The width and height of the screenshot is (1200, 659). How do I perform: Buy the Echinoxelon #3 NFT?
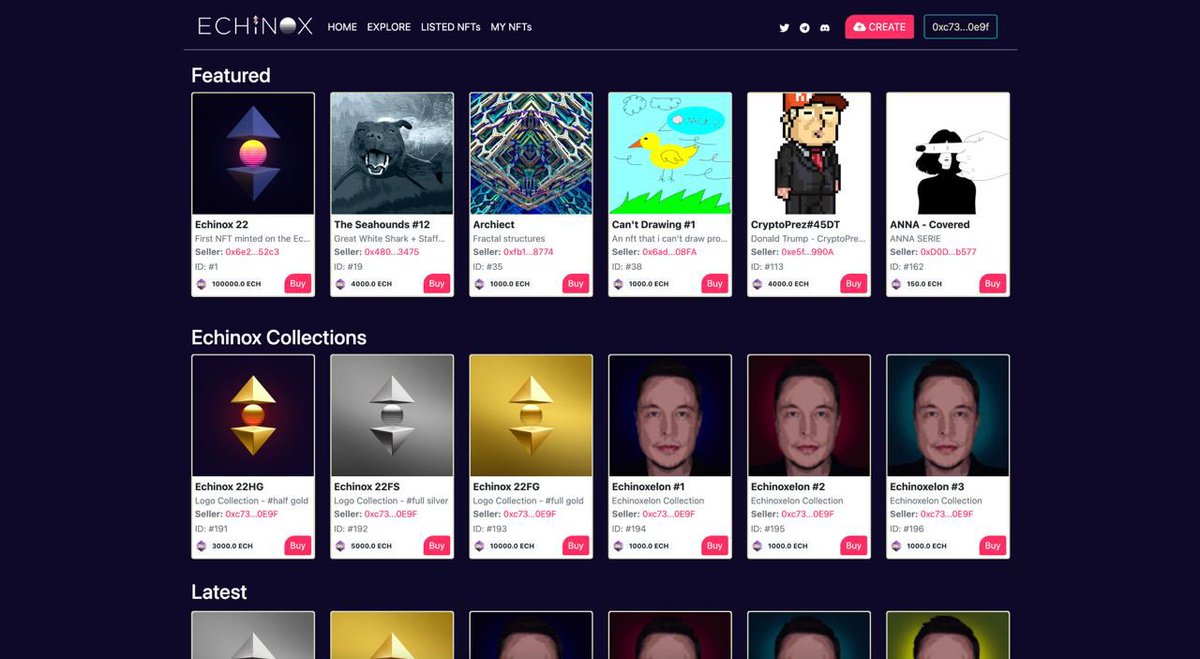coord(993,546)
